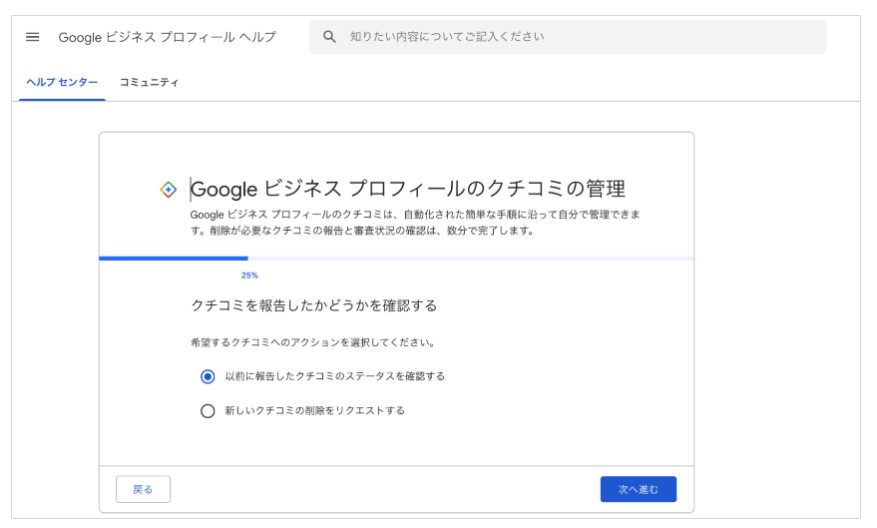Select 以前に報告したクチコミのステータスを確認する radio button
This screenshot has width=877, height=528.
208,376
